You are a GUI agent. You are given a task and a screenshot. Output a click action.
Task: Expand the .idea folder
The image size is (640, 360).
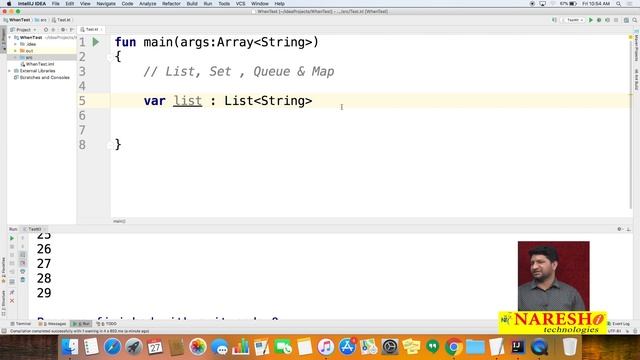coord(16,44)
